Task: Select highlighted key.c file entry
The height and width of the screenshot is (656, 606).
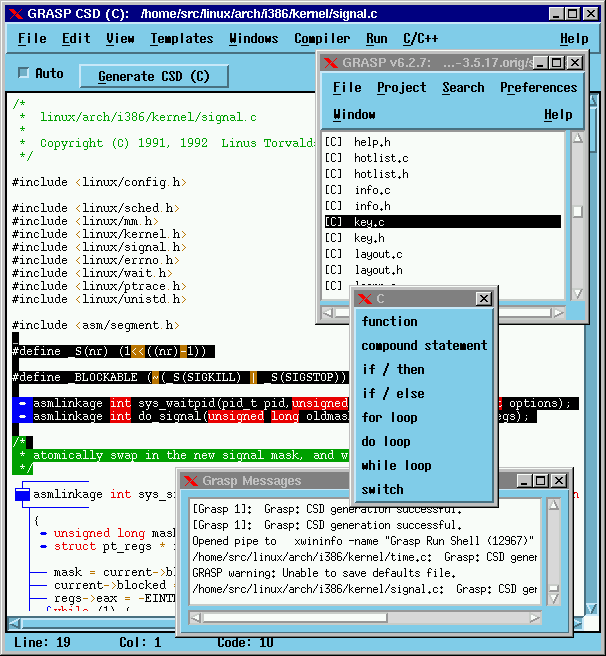Action: click(443, 222)
